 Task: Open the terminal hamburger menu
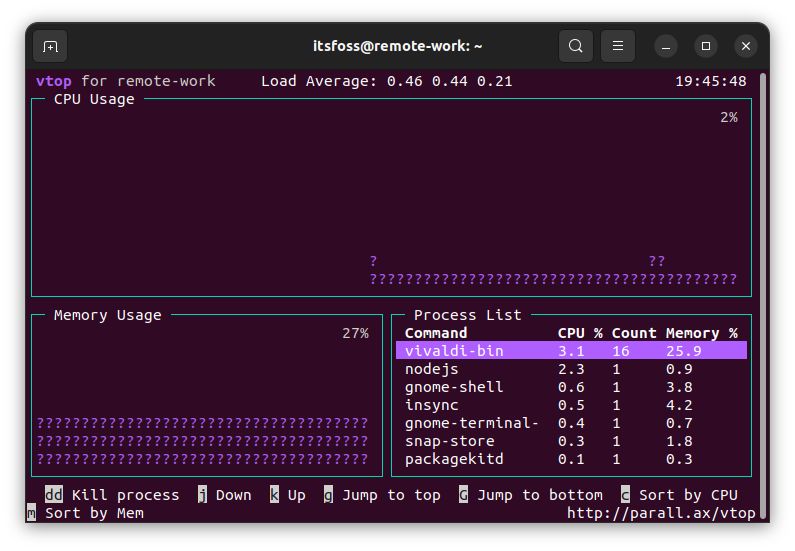(618, 46)
